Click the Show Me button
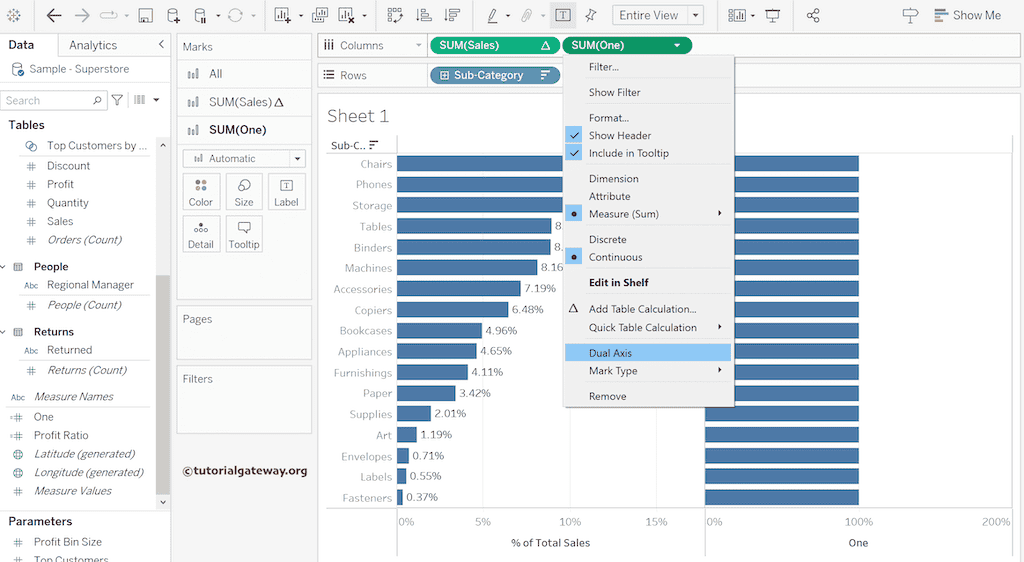Screen dimensions: 1024x562 click(966, 16)
